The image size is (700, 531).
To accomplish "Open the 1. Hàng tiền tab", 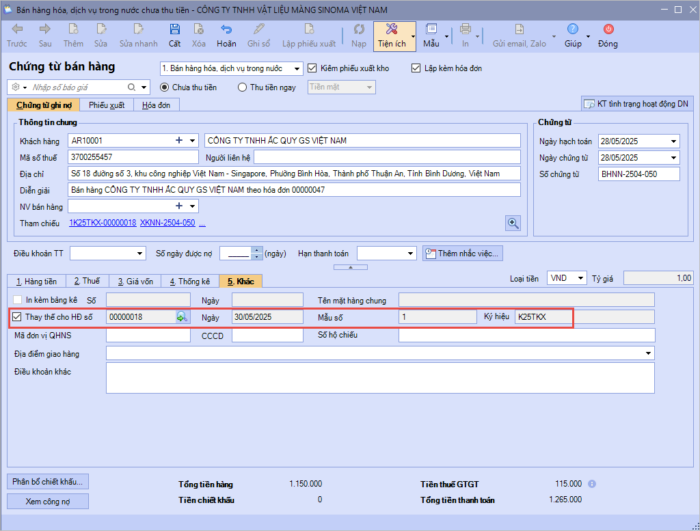I will coord(36,281).
